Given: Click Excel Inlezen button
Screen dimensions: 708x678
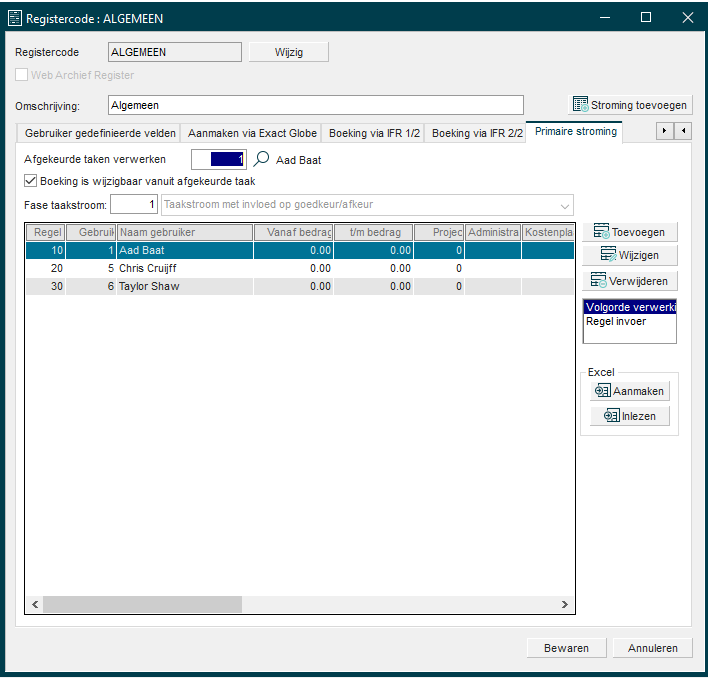Looking at the screenshot, I should (630, 416).
